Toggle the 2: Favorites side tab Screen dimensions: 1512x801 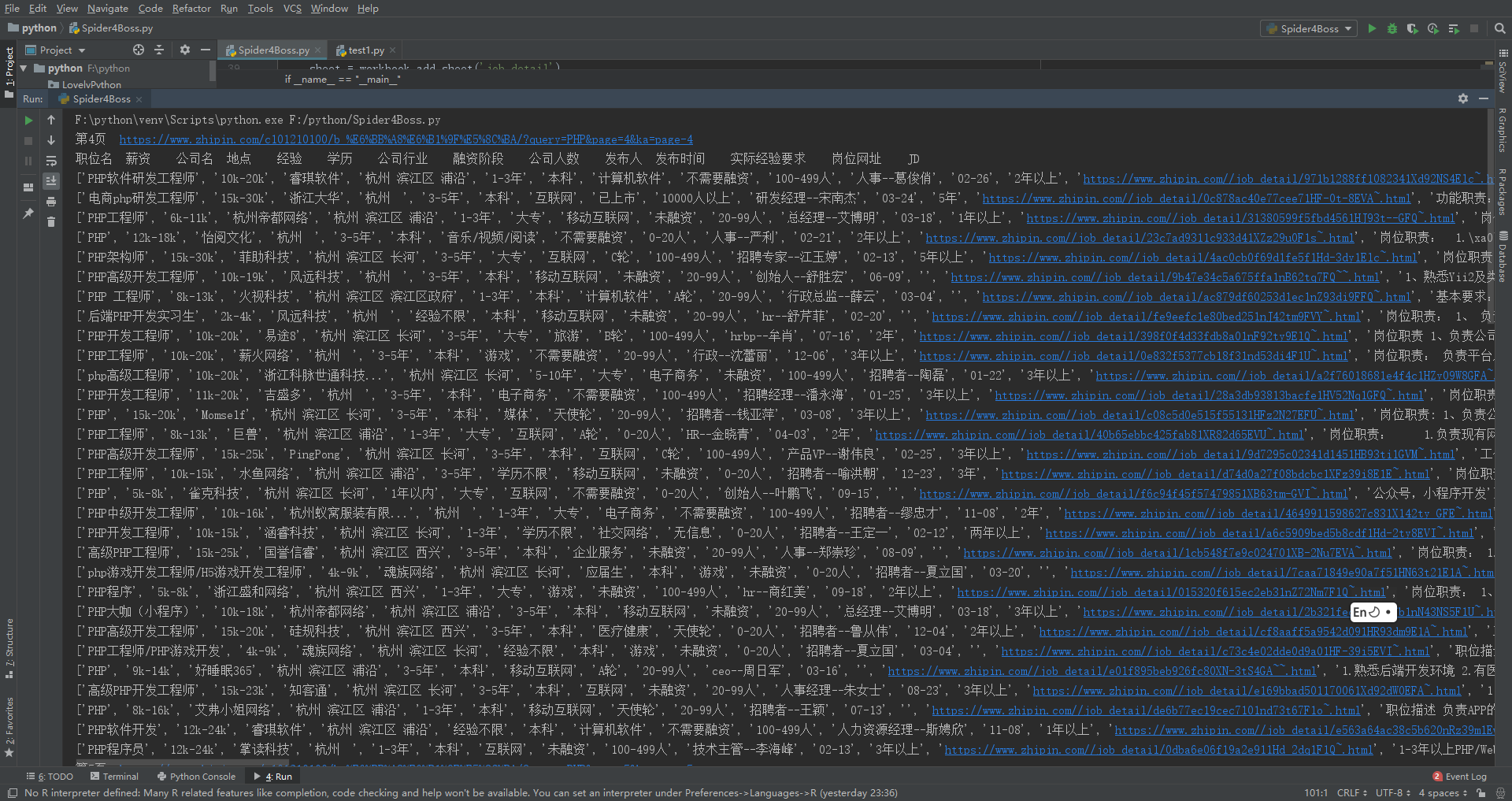(9, 727)
